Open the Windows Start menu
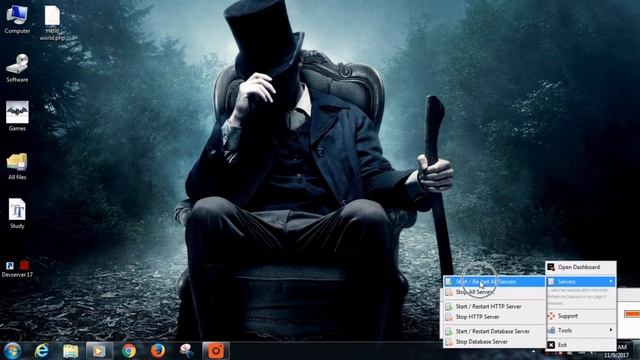 coord(12,351)
